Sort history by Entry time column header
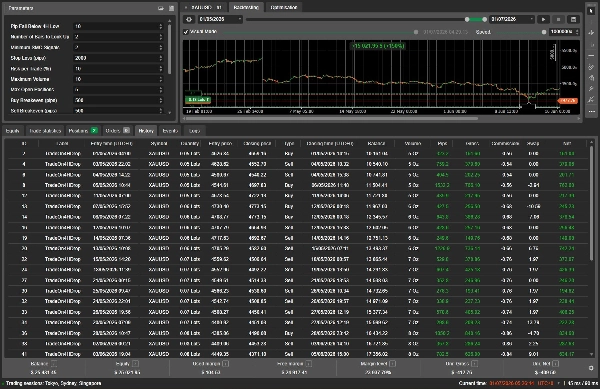Image resolution: width=600 pixels, height=389 pixels. tap(111, 143)
